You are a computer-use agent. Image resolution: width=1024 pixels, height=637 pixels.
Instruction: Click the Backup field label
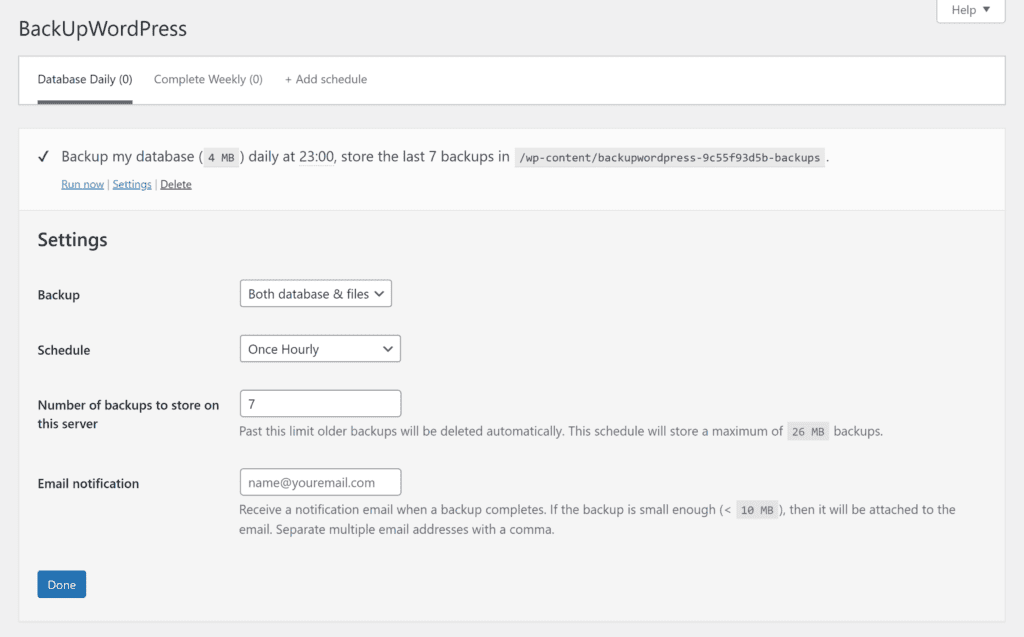click(x=59, y=295)
